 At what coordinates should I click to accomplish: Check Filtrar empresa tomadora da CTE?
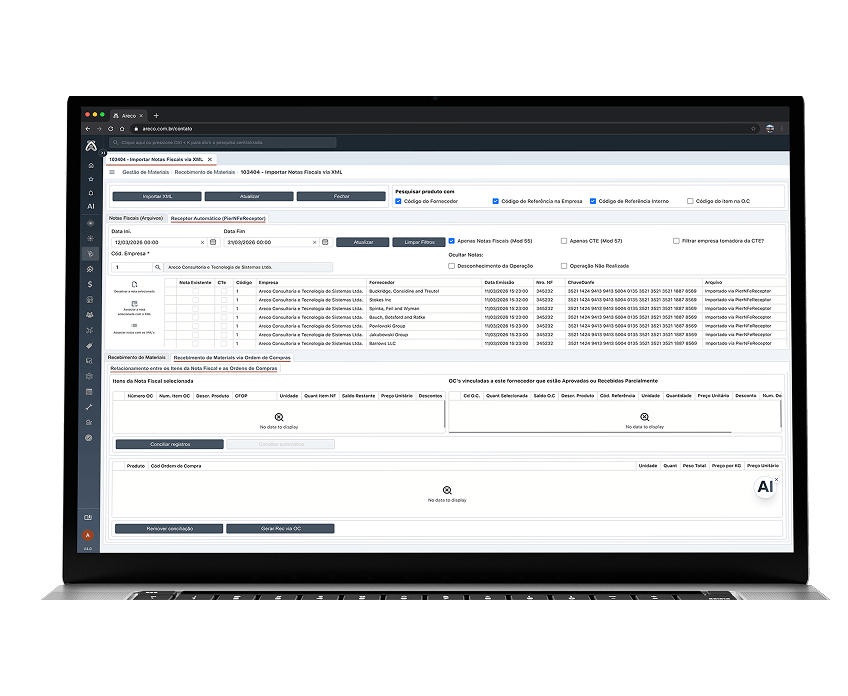(676, 241)
